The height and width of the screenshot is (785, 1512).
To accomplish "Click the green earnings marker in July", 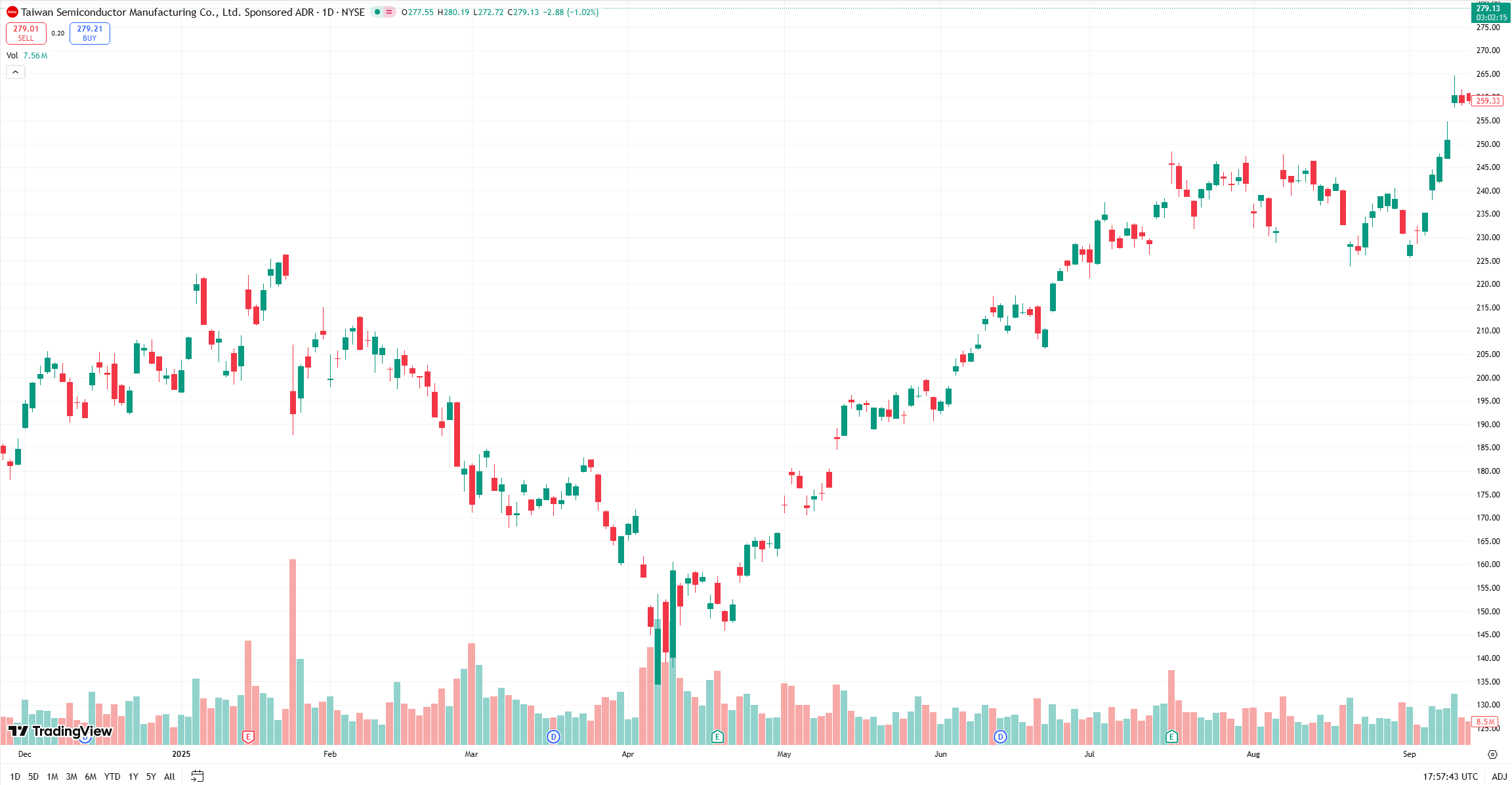I will (x=1171, y=736).
